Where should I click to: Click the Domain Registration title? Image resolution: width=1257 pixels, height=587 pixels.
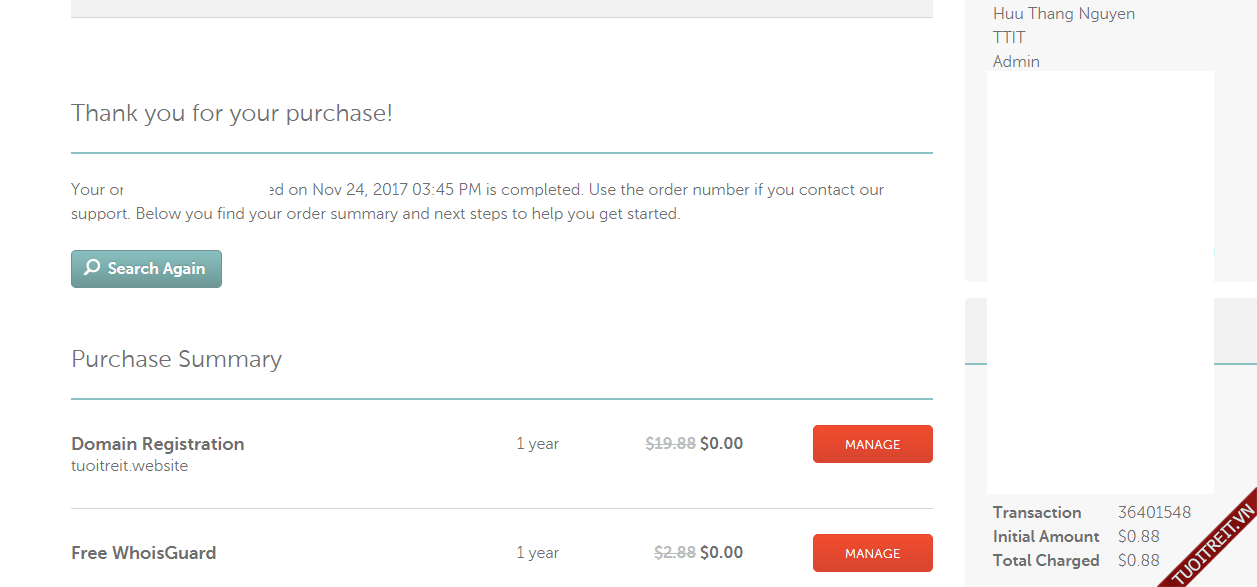click(157, 444)
